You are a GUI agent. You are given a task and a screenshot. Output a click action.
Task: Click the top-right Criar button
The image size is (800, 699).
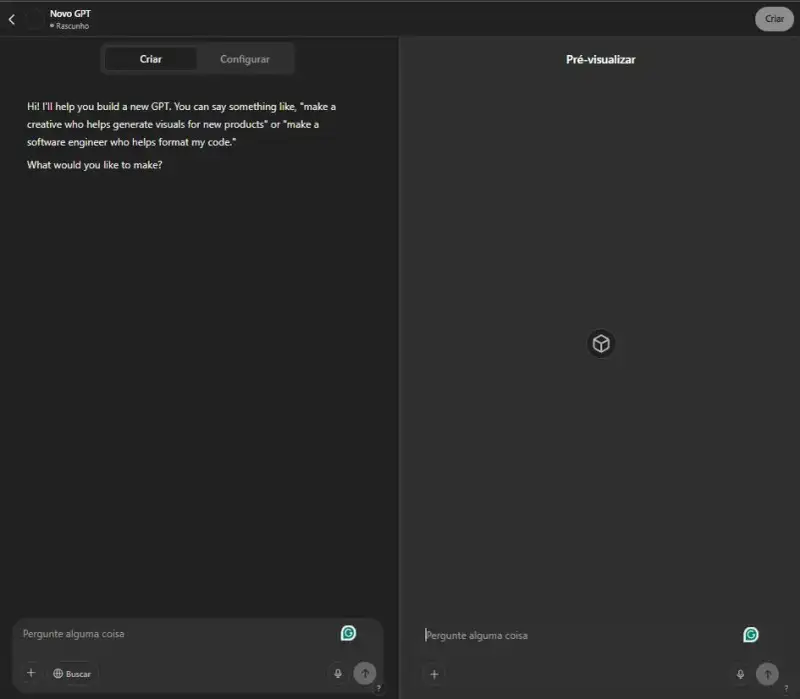774,19
